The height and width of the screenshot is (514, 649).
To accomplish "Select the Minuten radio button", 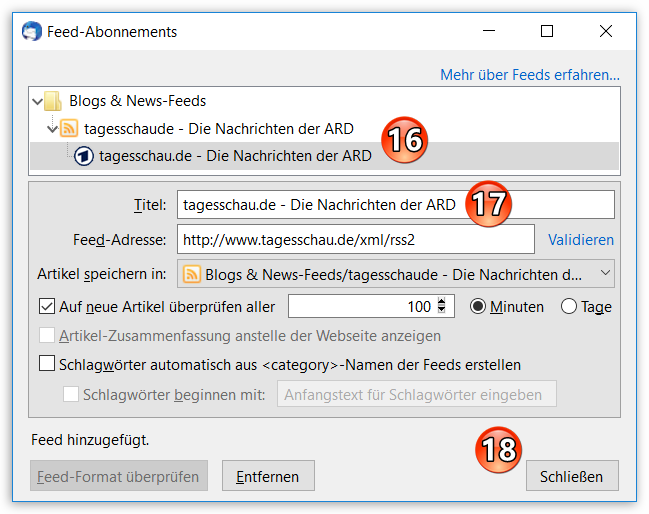I will point(477,307).
